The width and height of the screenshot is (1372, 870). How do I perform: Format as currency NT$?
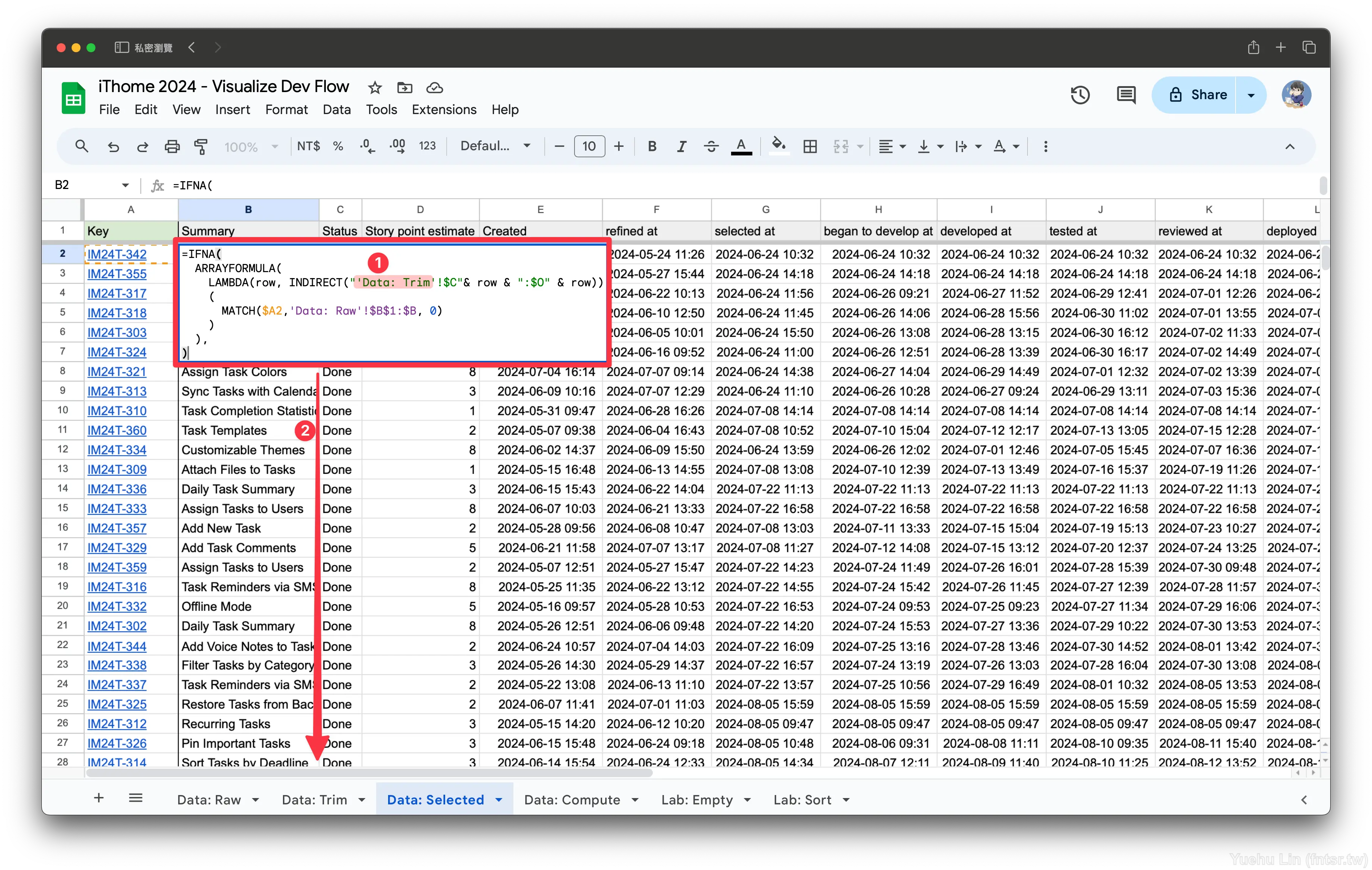tap(308, 146)
